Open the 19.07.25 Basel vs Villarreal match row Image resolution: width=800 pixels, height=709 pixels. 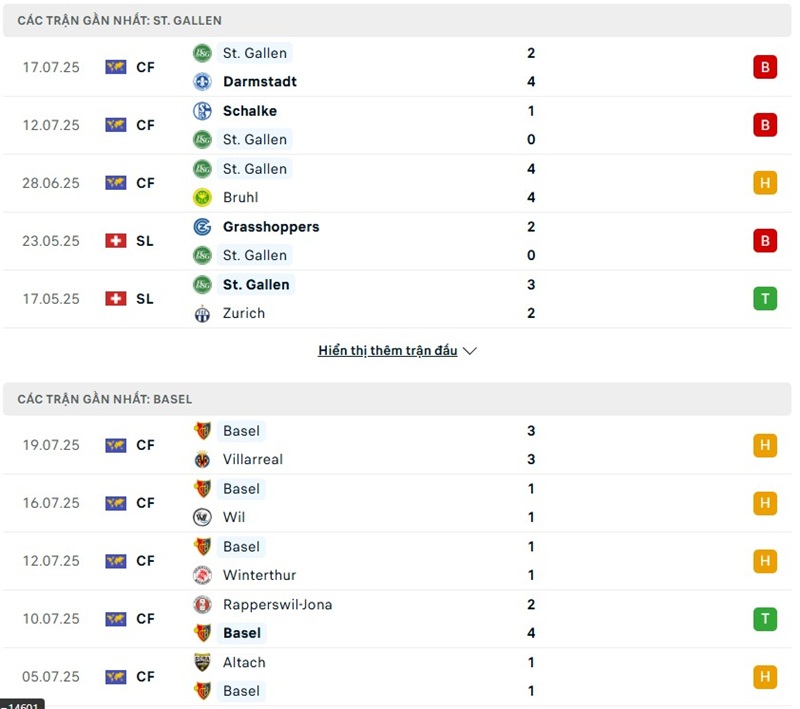[x=397, y=445]
